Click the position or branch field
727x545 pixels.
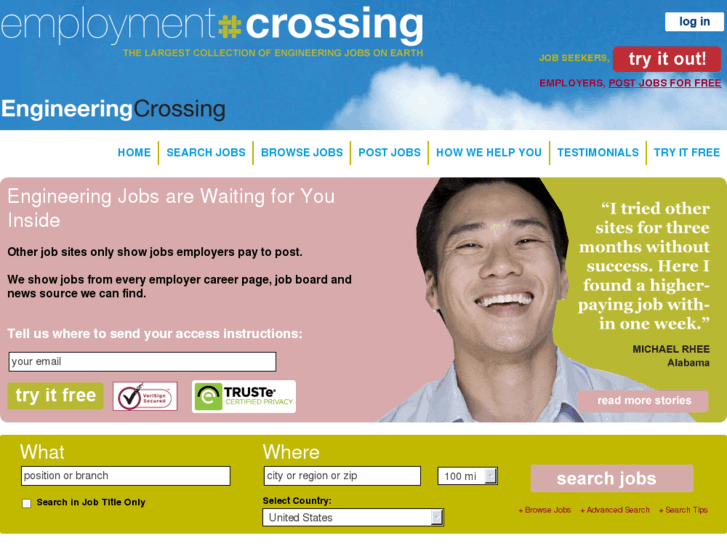tap(126, 476)
